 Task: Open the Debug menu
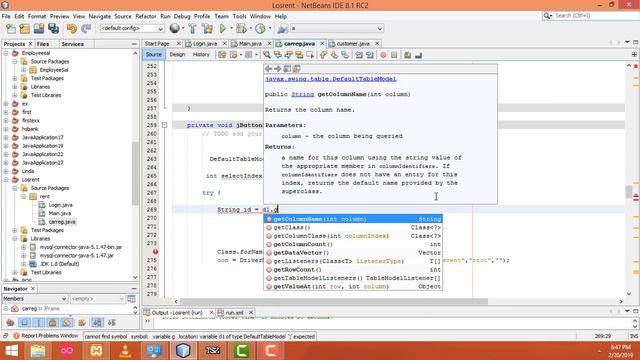tap(182, 16)
